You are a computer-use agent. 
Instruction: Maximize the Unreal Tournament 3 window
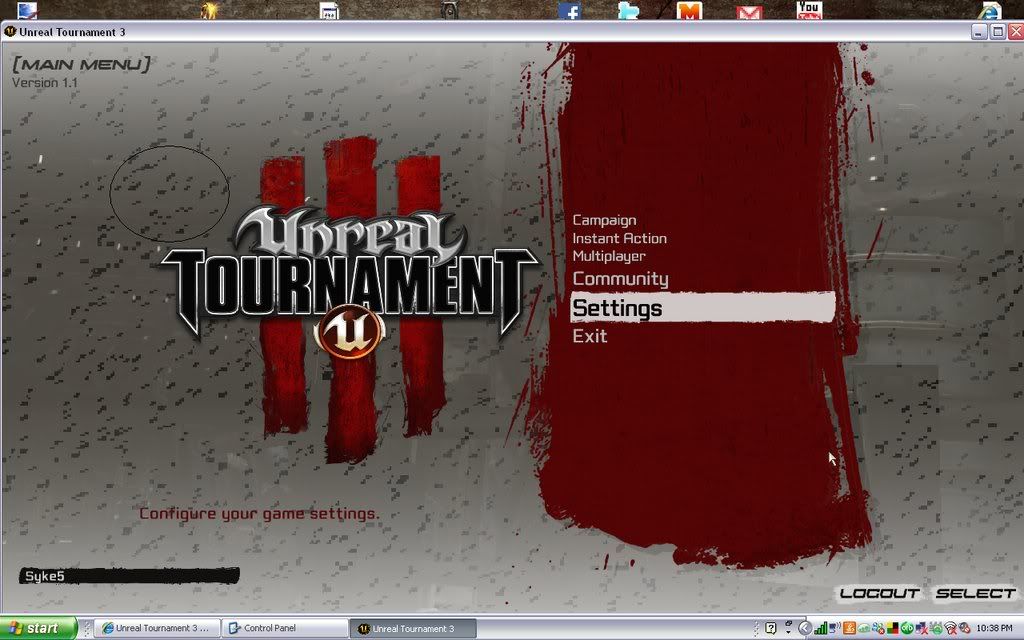[x=997, y=31]
